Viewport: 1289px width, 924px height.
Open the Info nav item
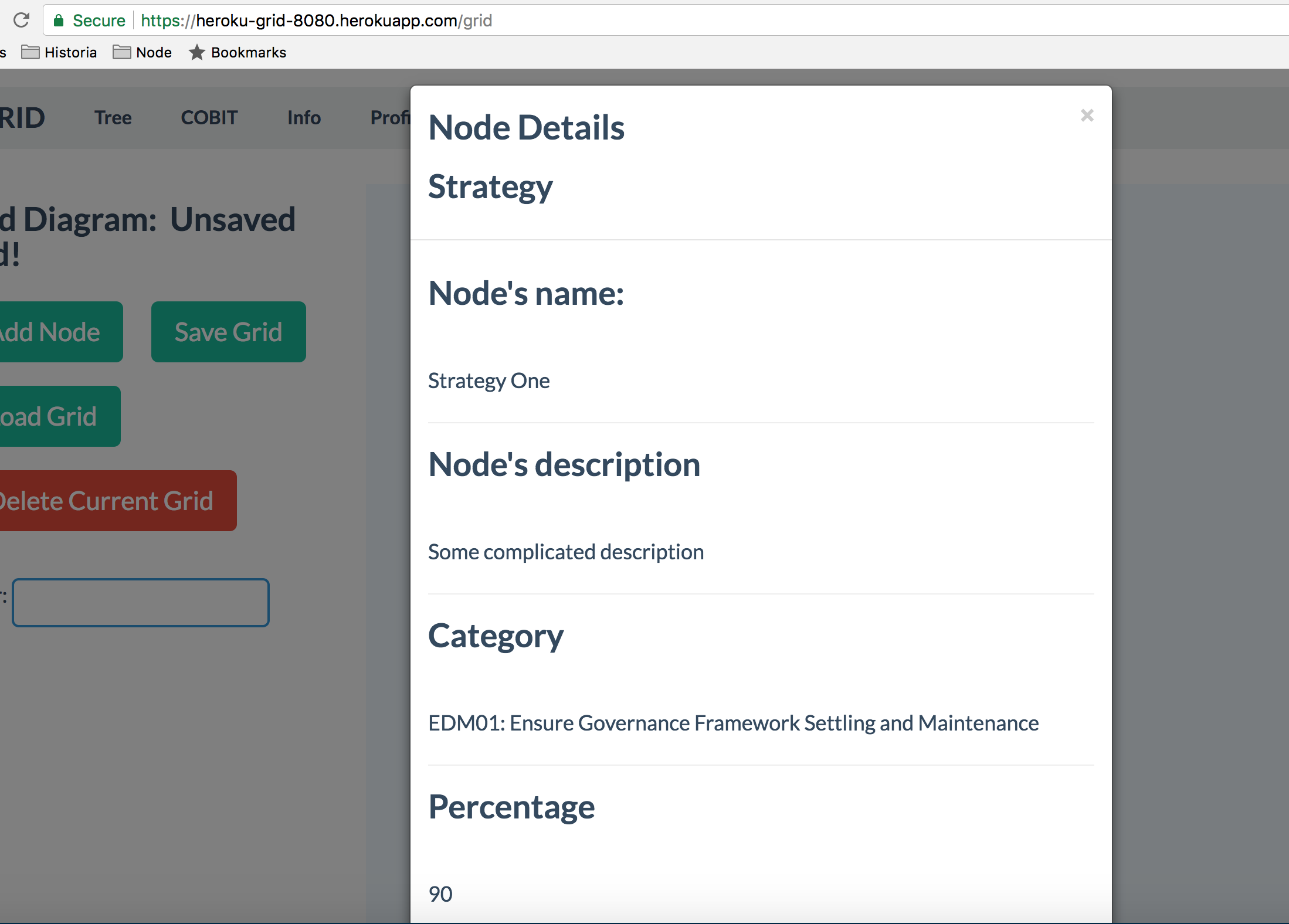tap(304, 118)
